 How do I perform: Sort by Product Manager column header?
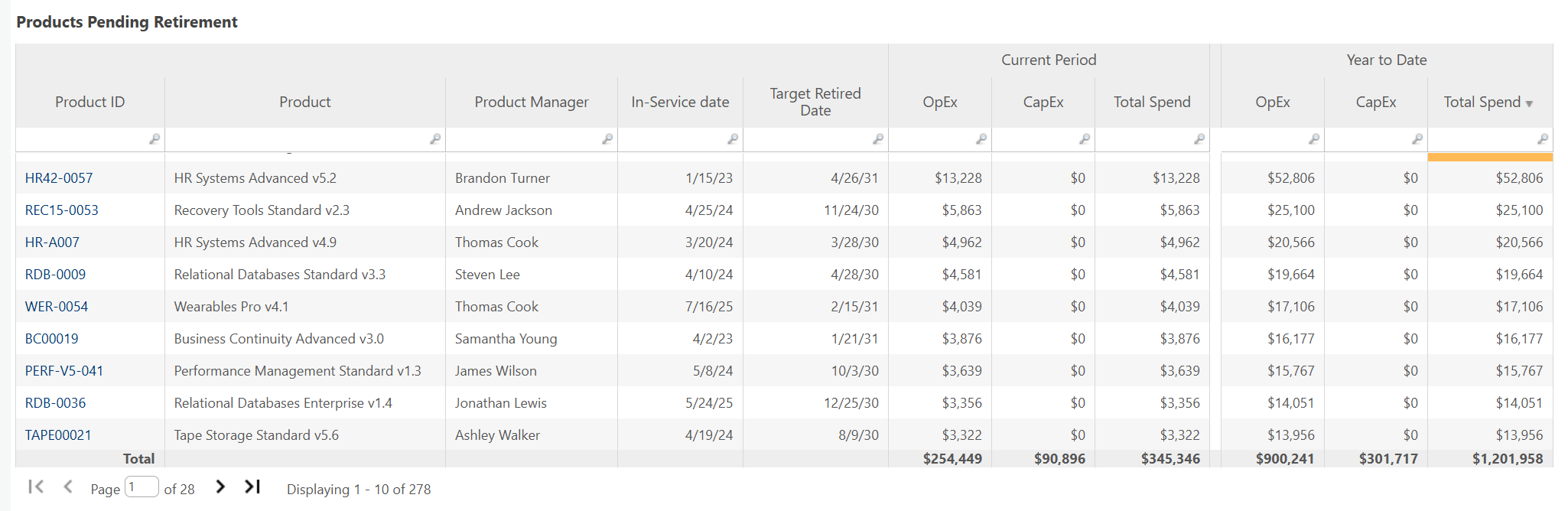point(531,102)
